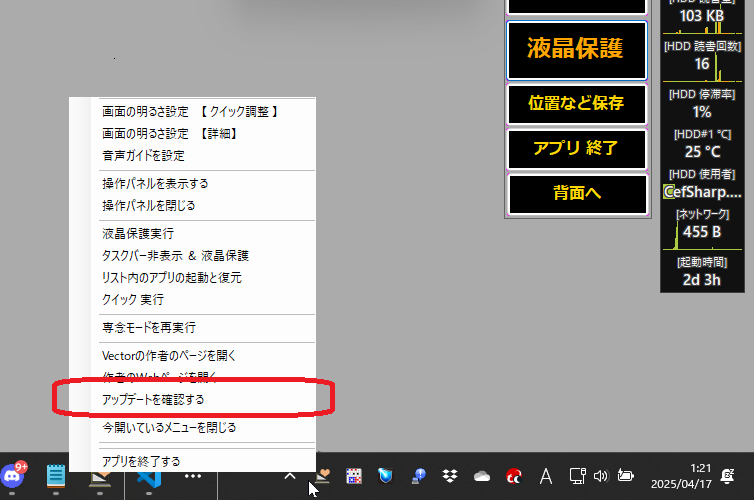Click 液晶保護実行 in the menu
This screenshot has height=500, width=754.
coord(138,233)
